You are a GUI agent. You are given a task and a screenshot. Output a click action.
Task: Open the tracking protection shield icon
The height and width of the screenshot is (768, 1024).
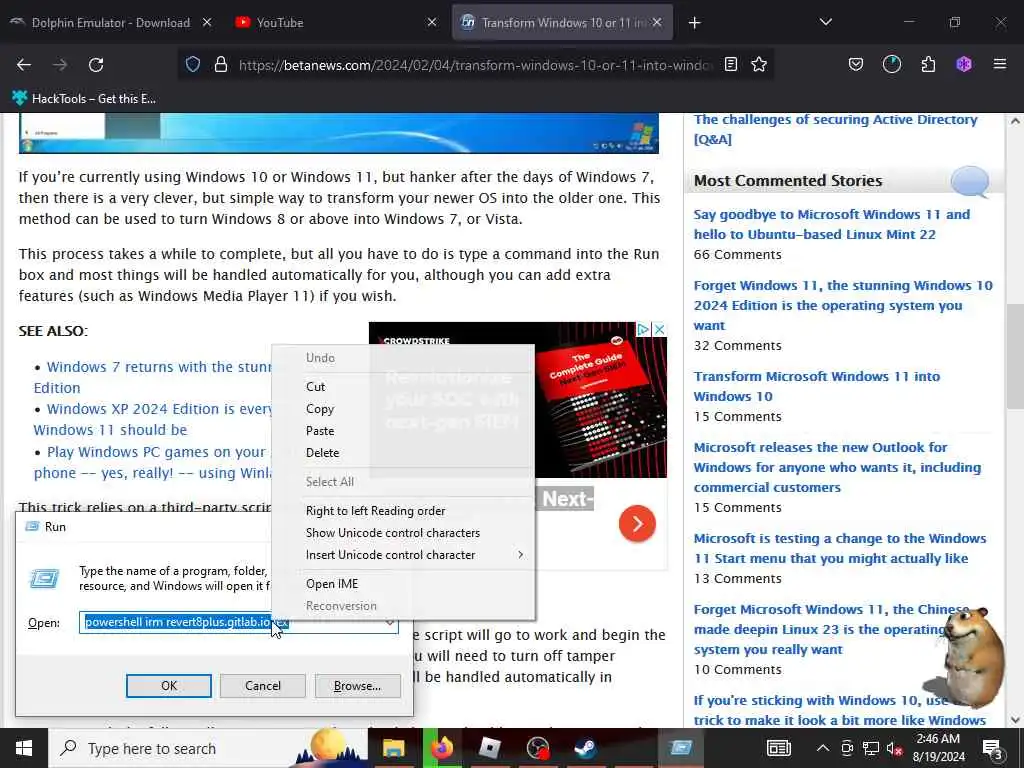193,65
